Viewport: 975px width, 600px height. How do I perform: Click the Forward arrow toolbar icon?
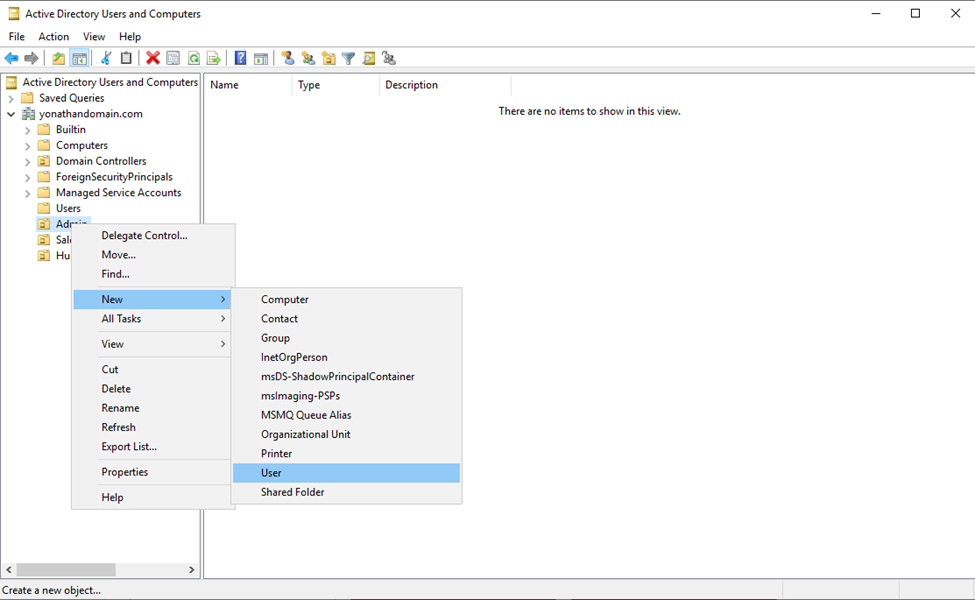31,58
